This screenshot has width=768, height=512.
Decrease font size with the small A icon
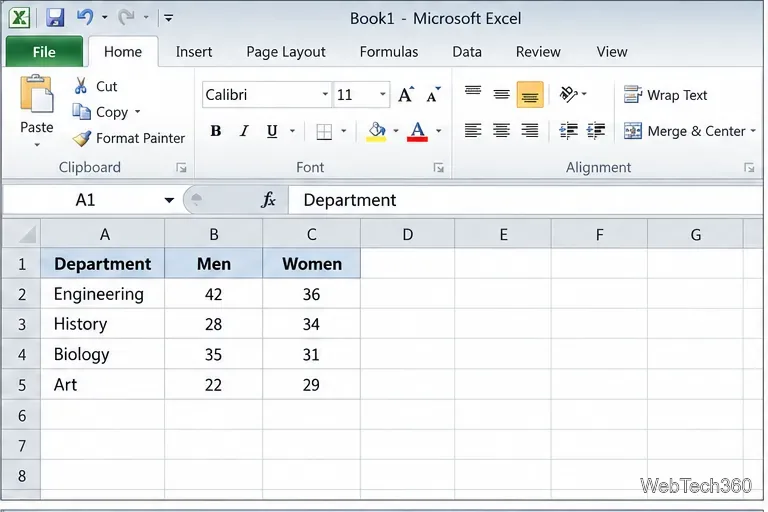[433, 94]
